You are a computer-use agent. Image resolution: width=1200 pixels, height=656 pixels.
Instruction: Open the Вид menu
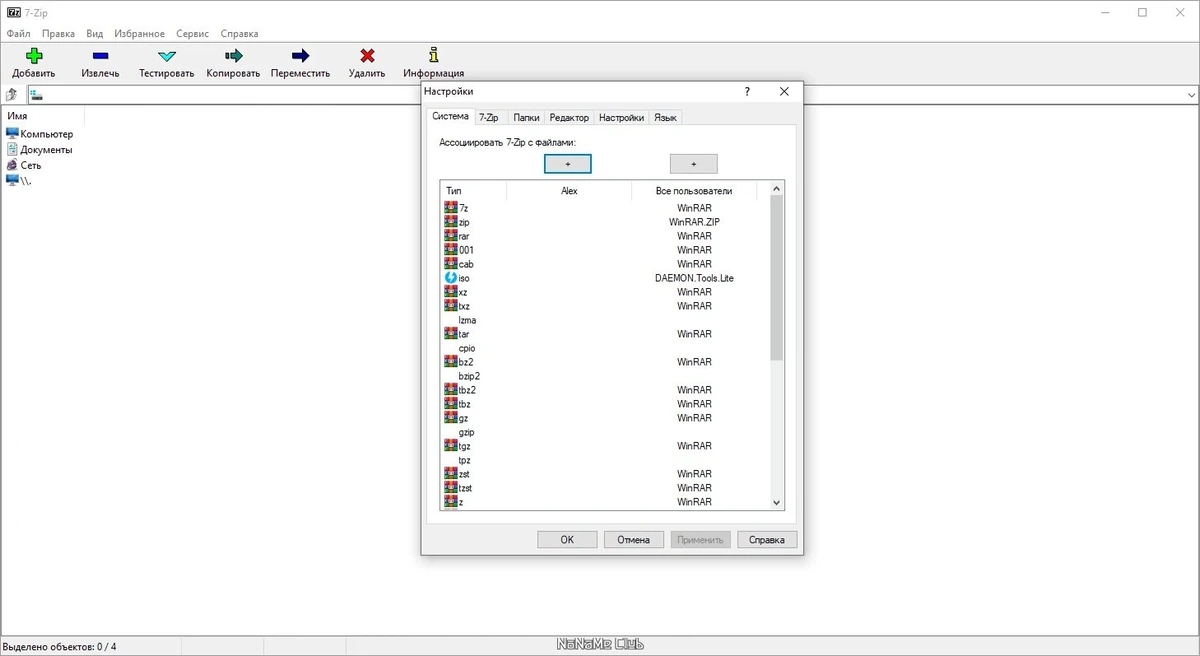95,34
